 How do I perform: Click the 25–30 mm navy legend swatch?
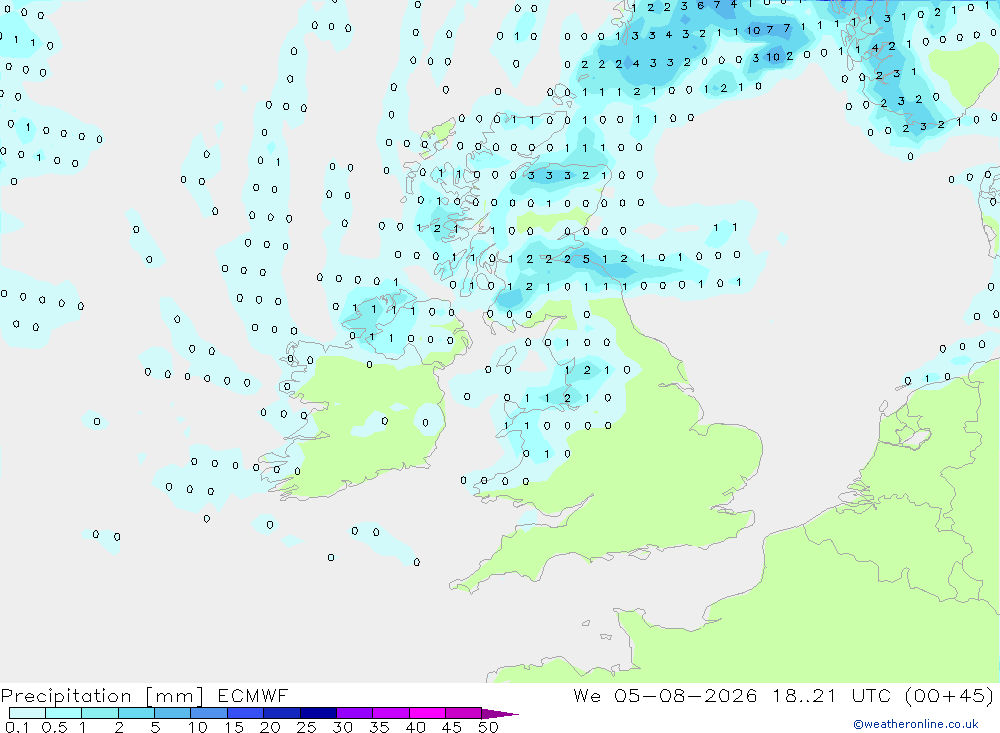(x=318, y=713)
